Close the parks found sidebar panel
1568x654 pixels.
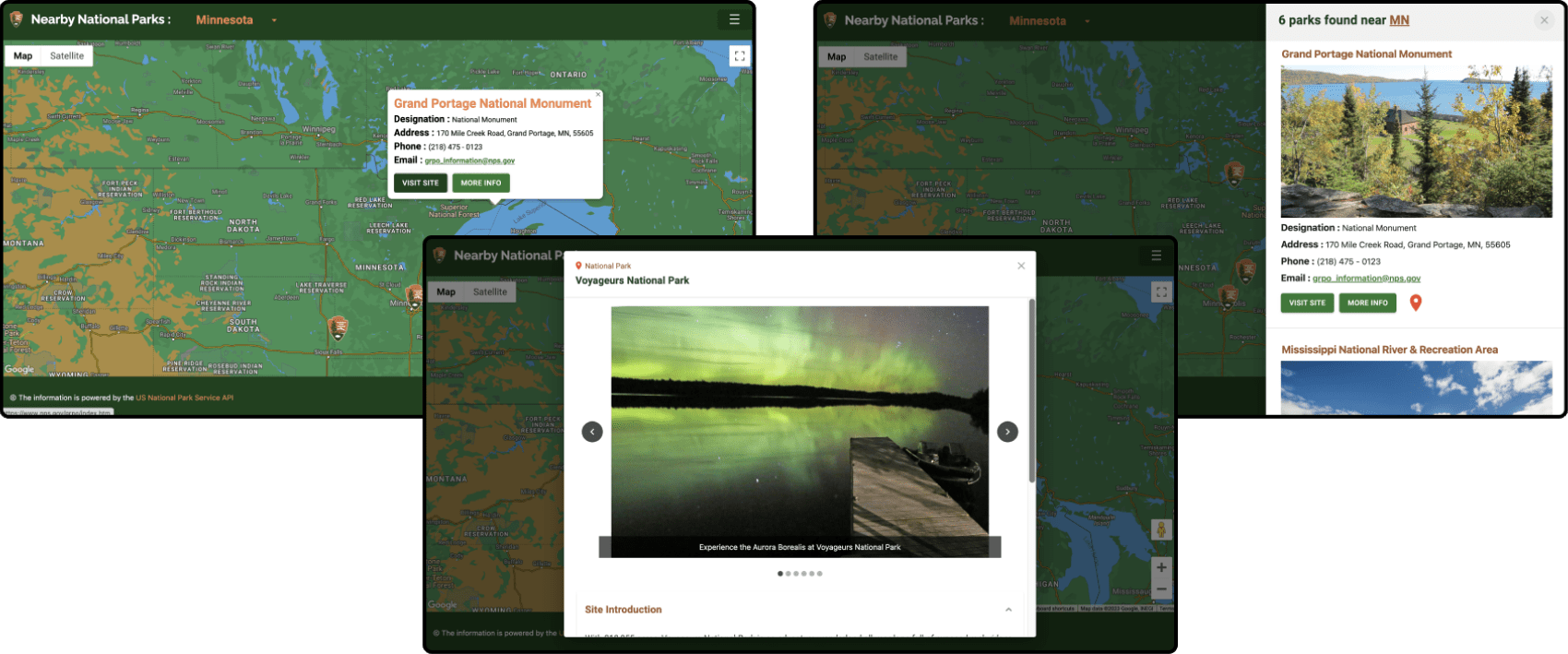coord(1544,20)
